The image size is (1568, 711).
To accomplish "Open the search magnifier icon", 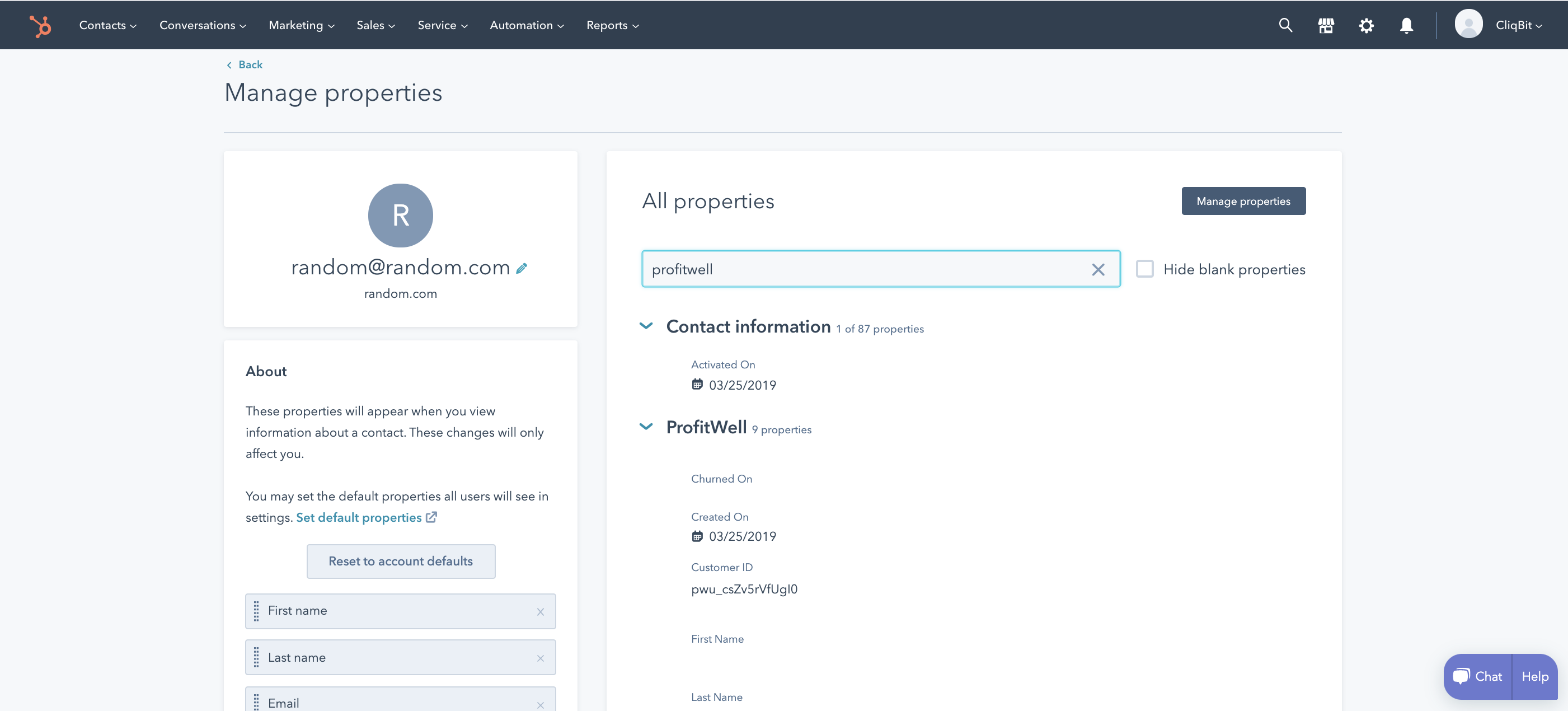I will (1285, 26).
